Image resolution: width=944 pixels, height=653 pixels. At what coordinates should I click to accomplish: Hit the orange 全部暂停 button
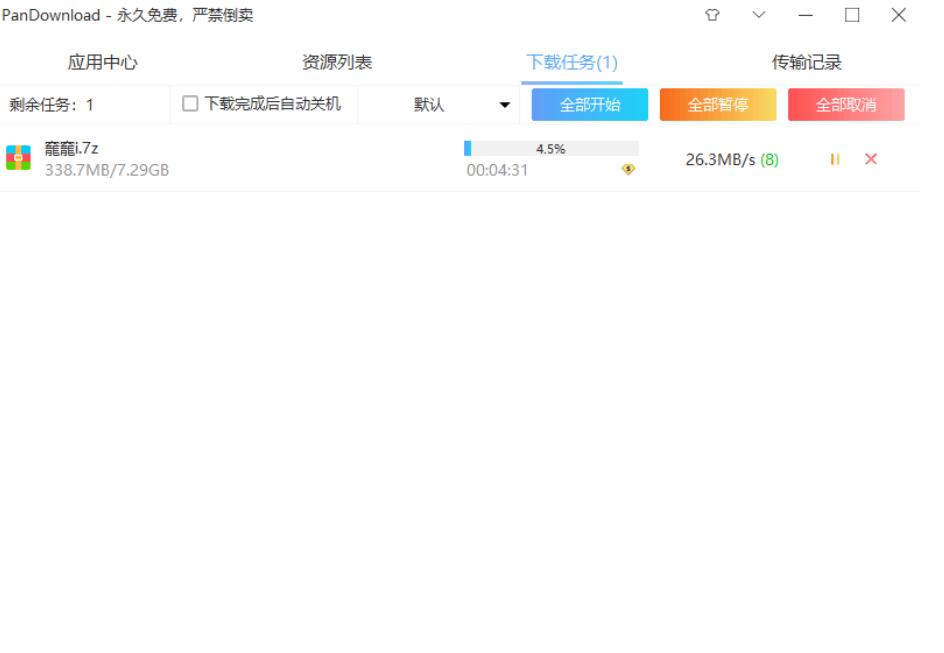click(717, 104)
